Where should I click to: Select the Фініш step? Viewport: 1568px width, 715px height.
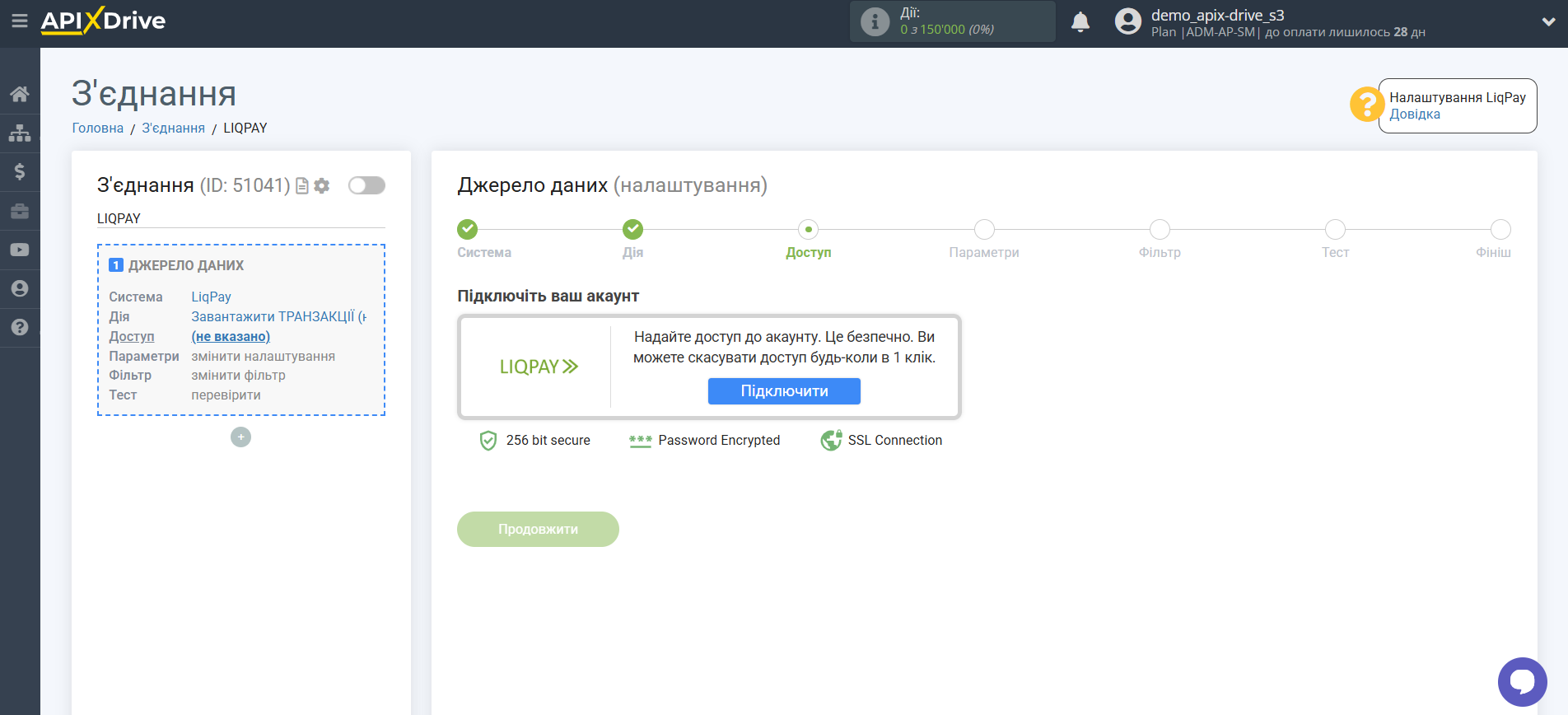(x=1500, y=229)
